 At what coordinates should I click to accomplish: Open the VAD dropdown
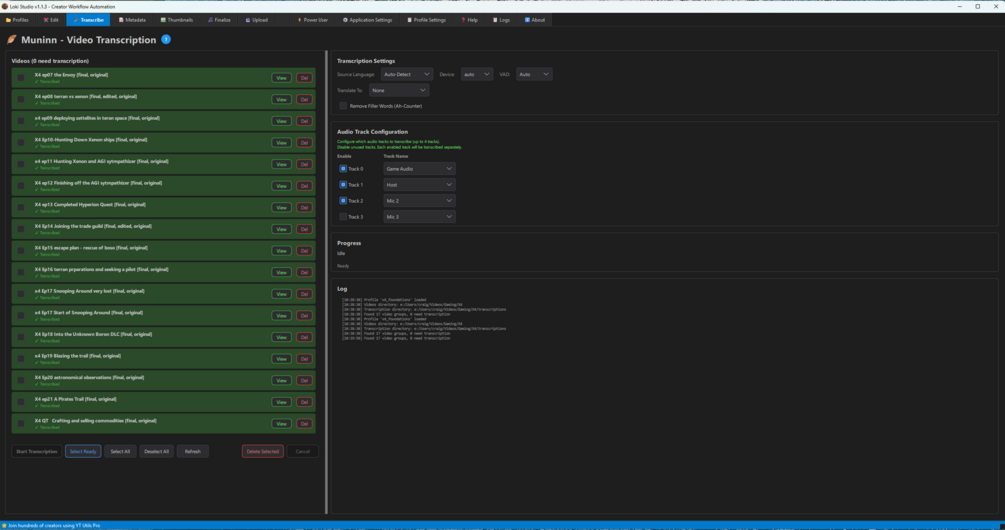[x=534, y=74]
